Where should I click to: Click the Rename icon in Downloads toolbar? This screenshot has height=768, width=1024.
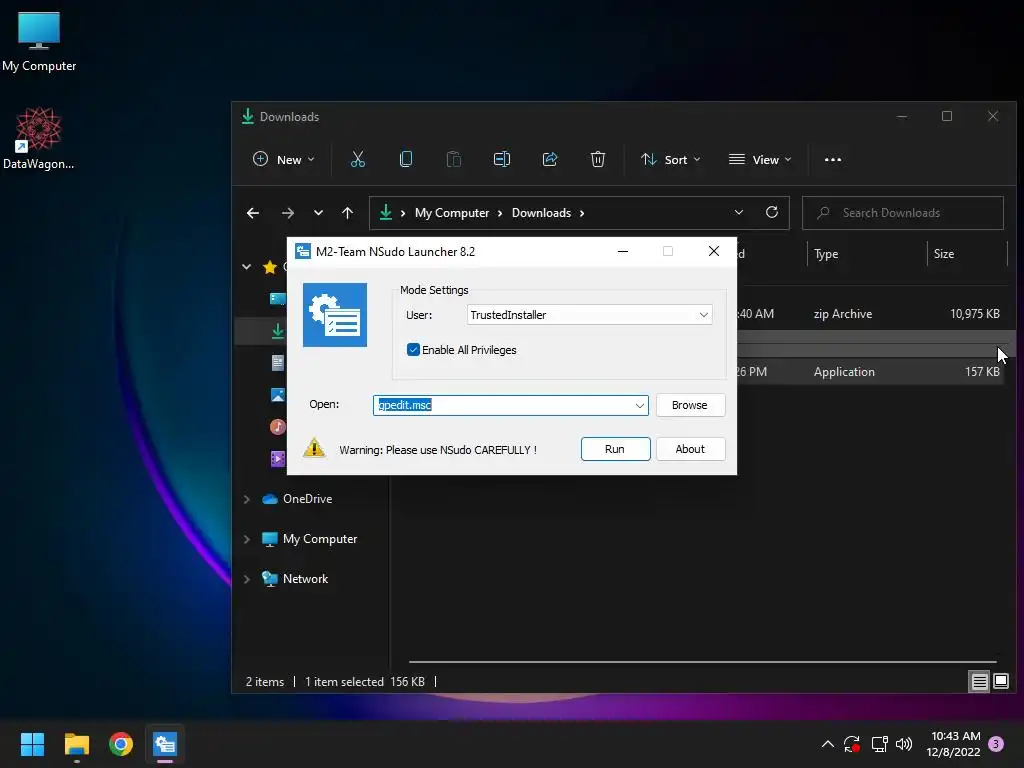point(502,159)
